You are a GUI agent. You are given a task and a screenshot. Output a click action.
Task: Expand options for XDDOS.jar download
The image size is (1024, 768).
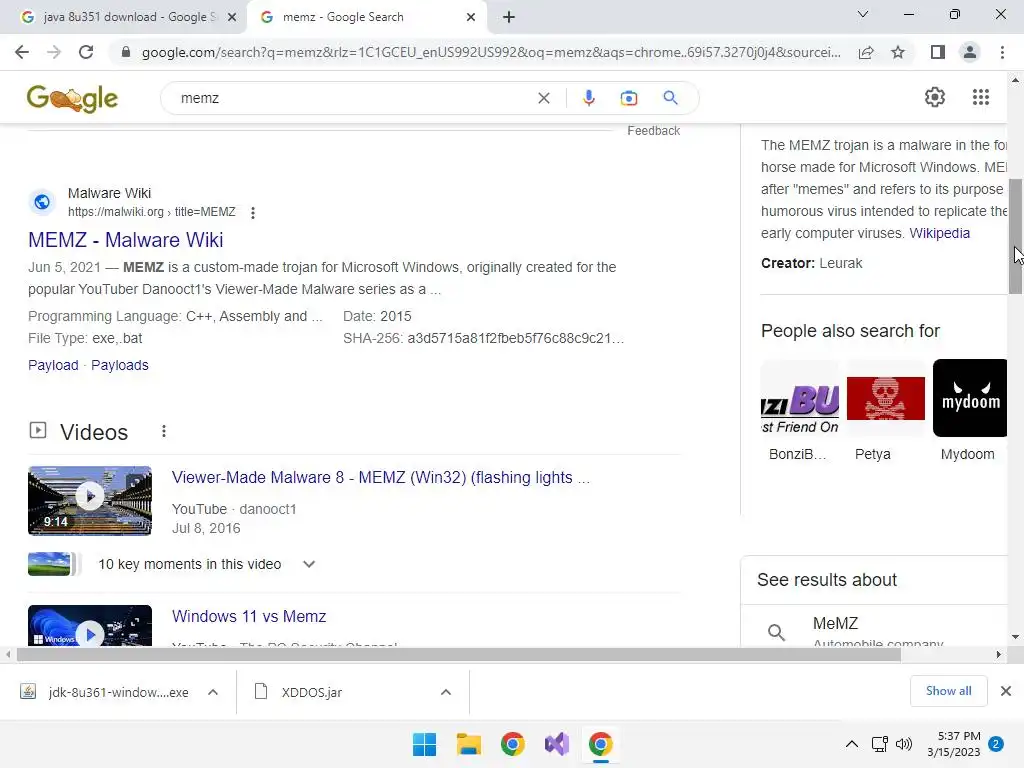click(446, 692)
